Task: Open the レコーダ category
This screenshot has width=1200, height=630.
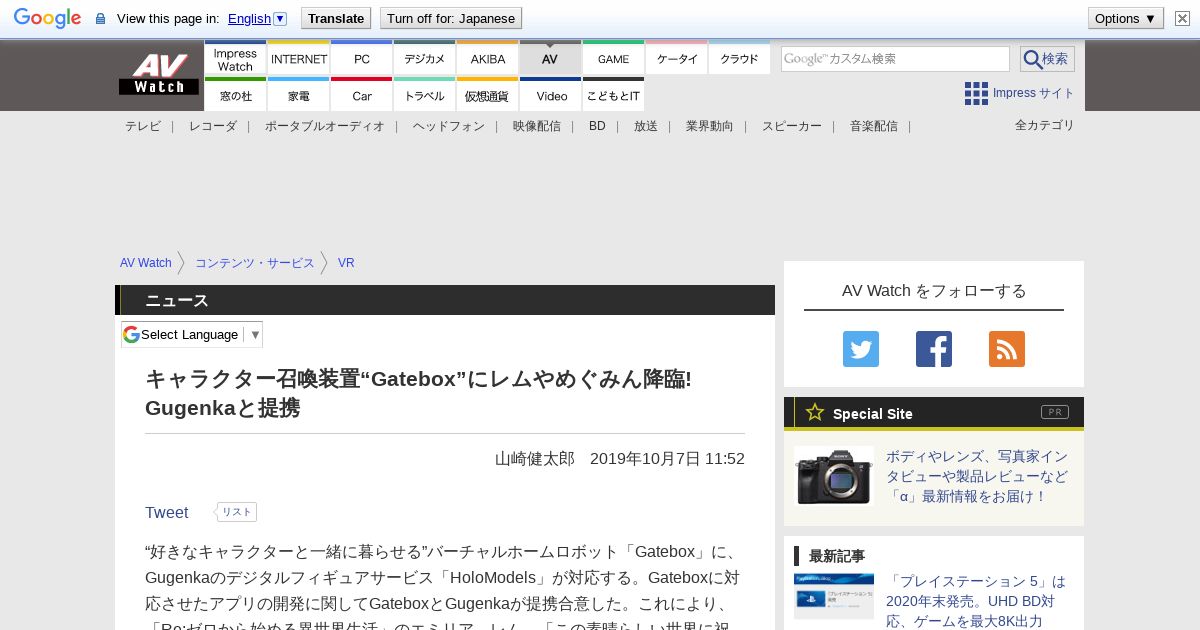Action: pyautogui.click(x=213, y=126)
